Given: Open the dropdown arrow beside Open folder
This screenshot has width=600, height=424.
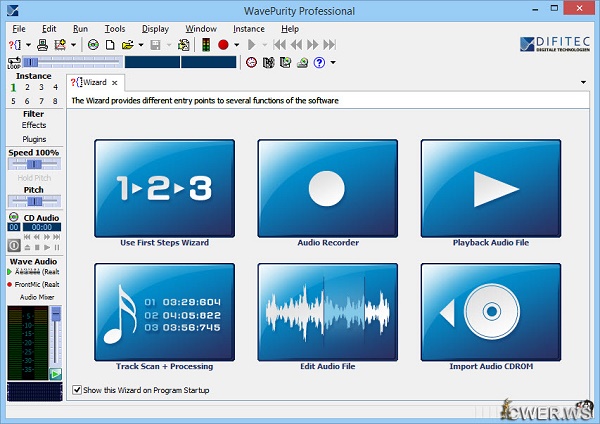Looking at the screenshot, I should click(x=140, y=45).
